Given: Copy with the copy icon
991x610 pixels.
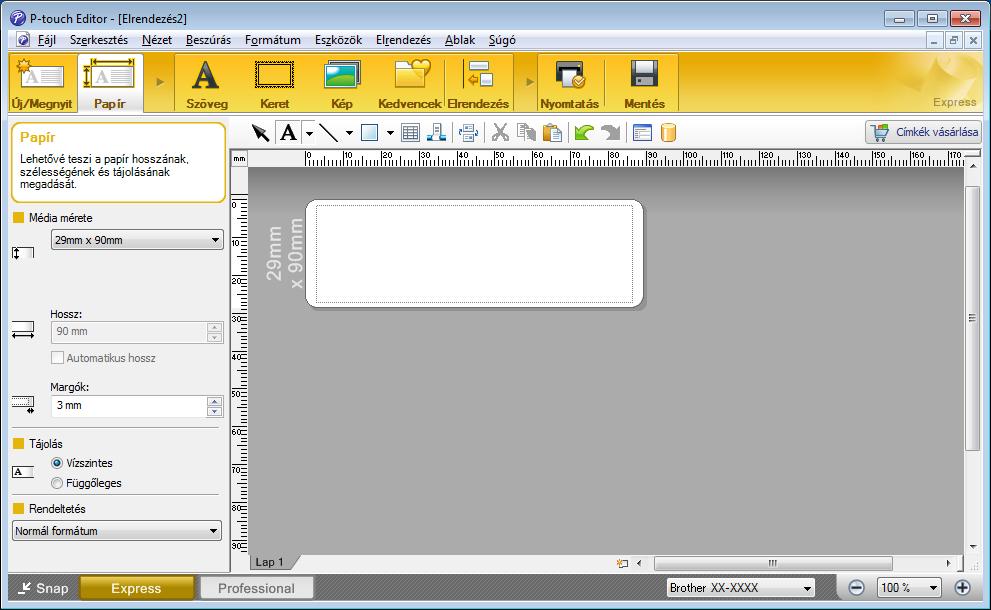Looking at the screenshot, I should [x=526, y=133].
